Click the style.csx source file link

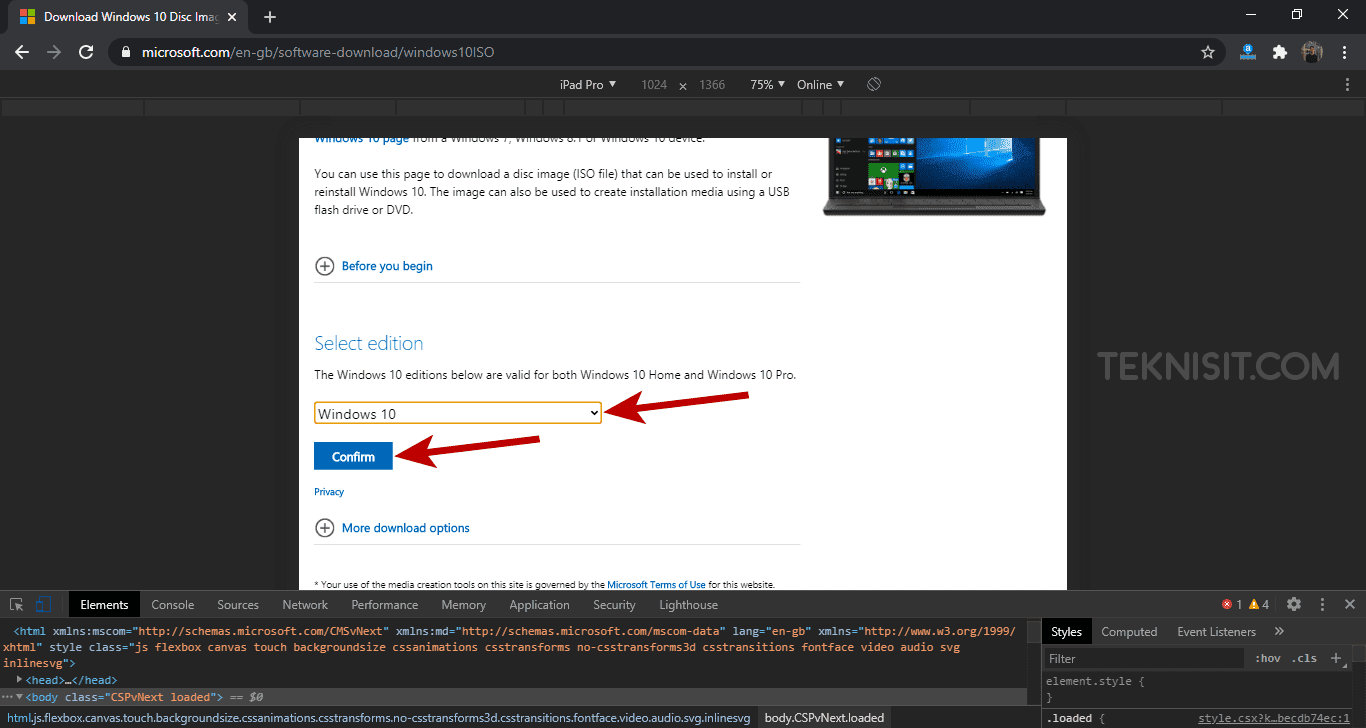click(1274, 718)
